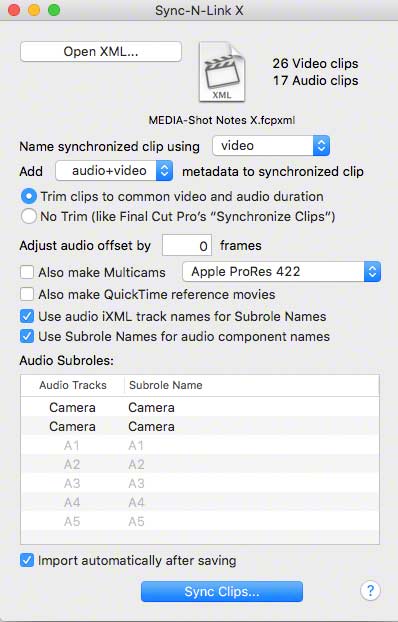The image size is (398, 622).
Task: Click the Audio Tracks column header
Action: point(73,385)
